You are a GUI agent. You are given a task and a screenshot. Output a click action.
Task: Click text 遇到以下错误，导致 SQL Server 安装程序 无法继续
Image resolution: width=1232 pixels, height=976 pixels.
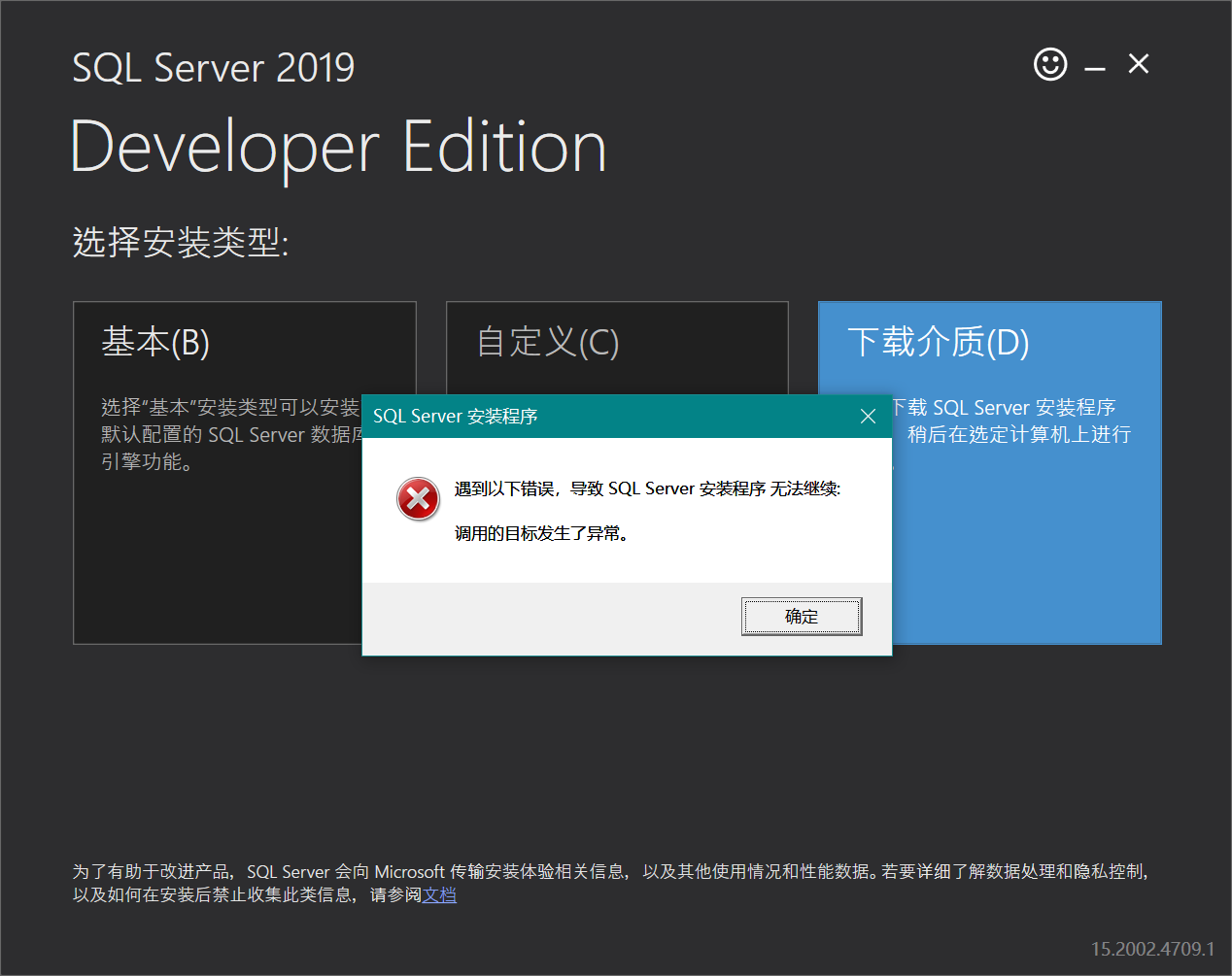click(647, 488)
